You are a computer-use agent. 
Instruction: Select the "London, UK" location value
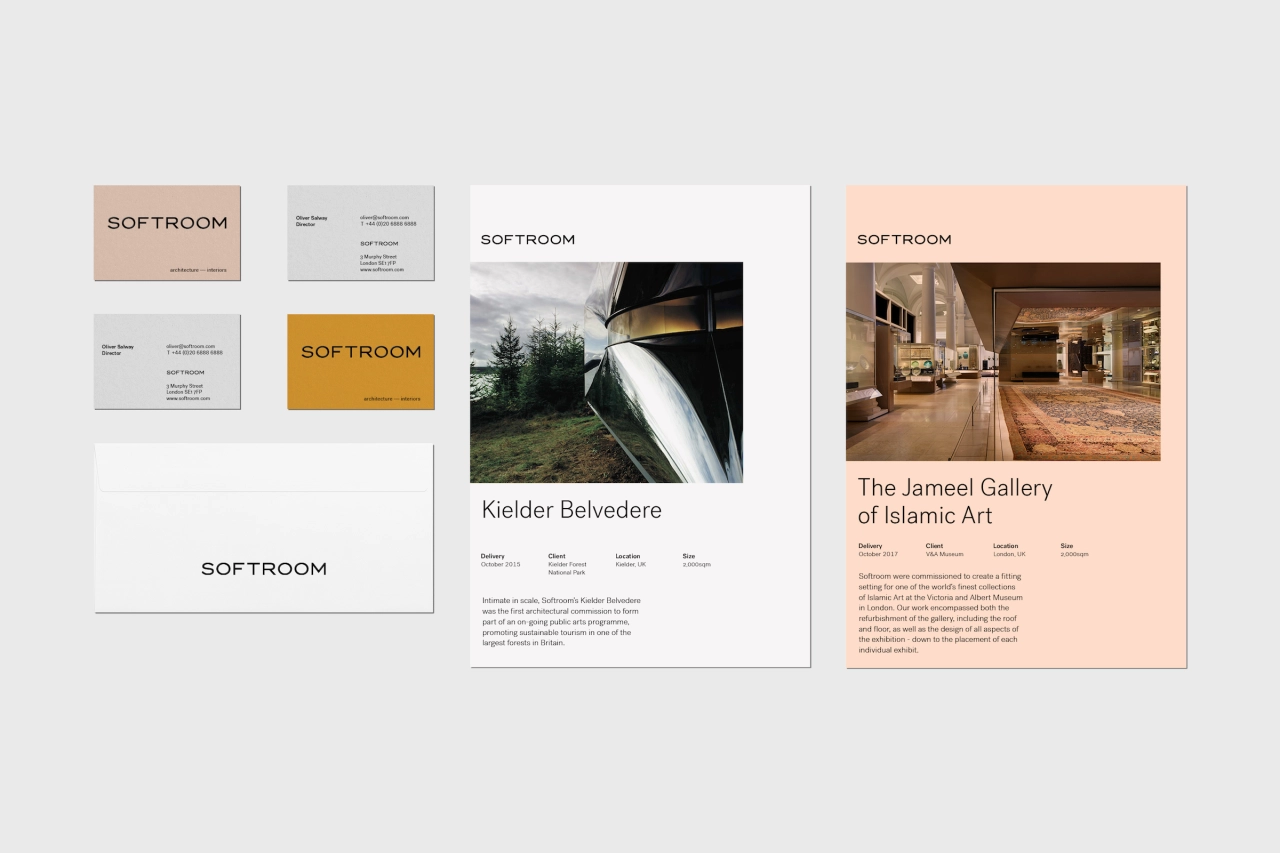tap(1009, 554)
